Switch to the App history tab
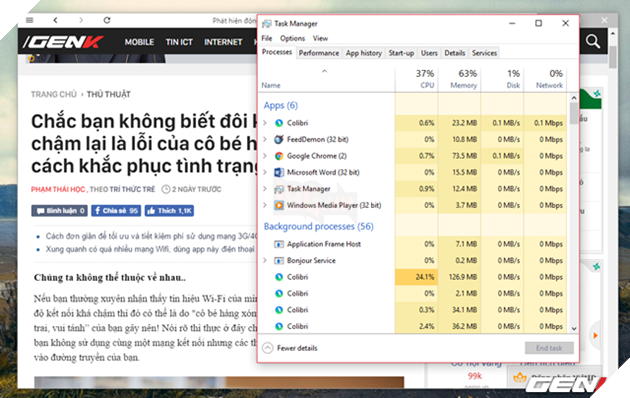630x398 pixels. pos(364,53)
